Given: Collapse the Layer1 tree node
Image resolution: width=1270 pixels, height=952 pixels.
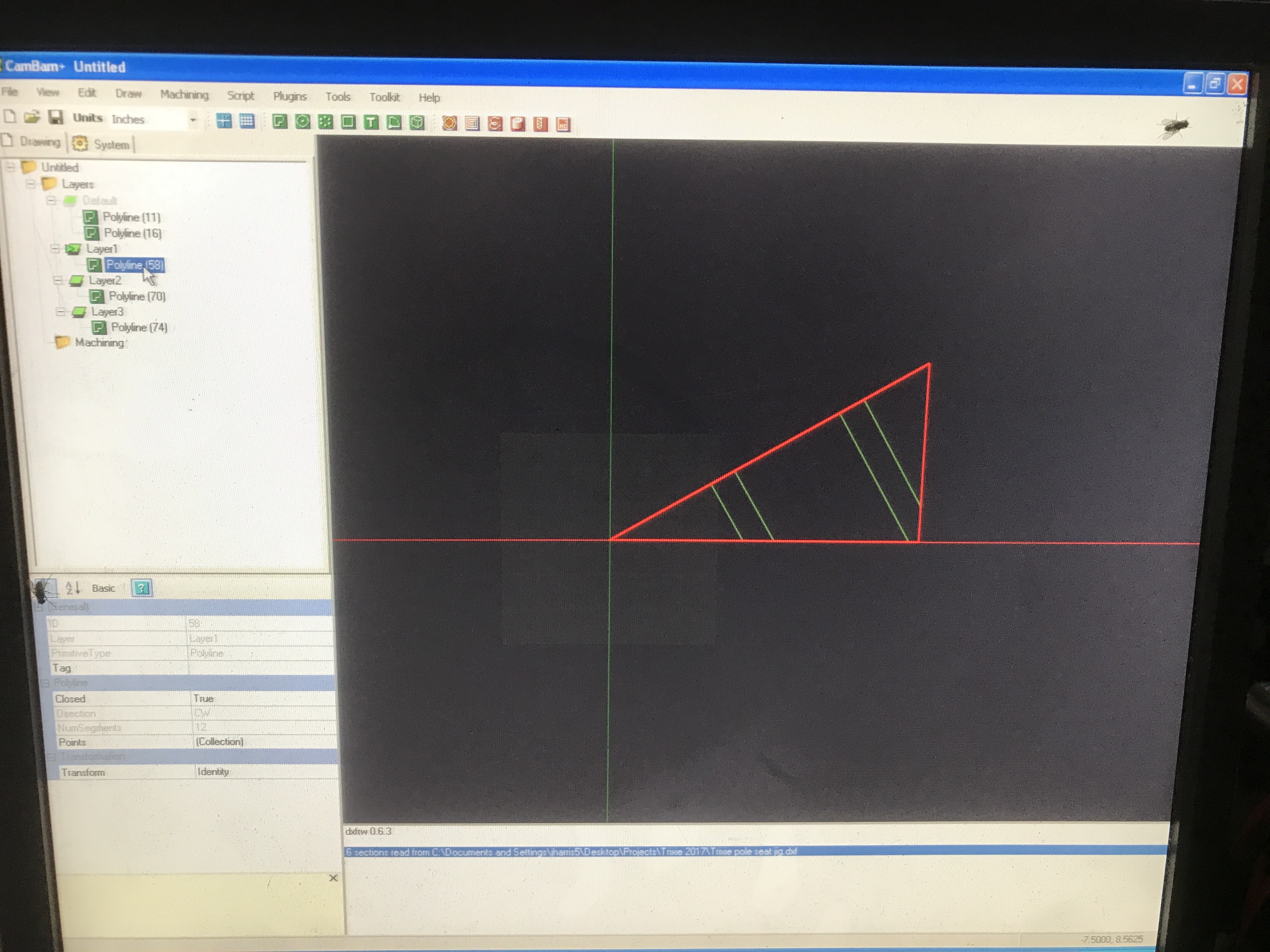Looking at the screenshot, I should point(55,248).
